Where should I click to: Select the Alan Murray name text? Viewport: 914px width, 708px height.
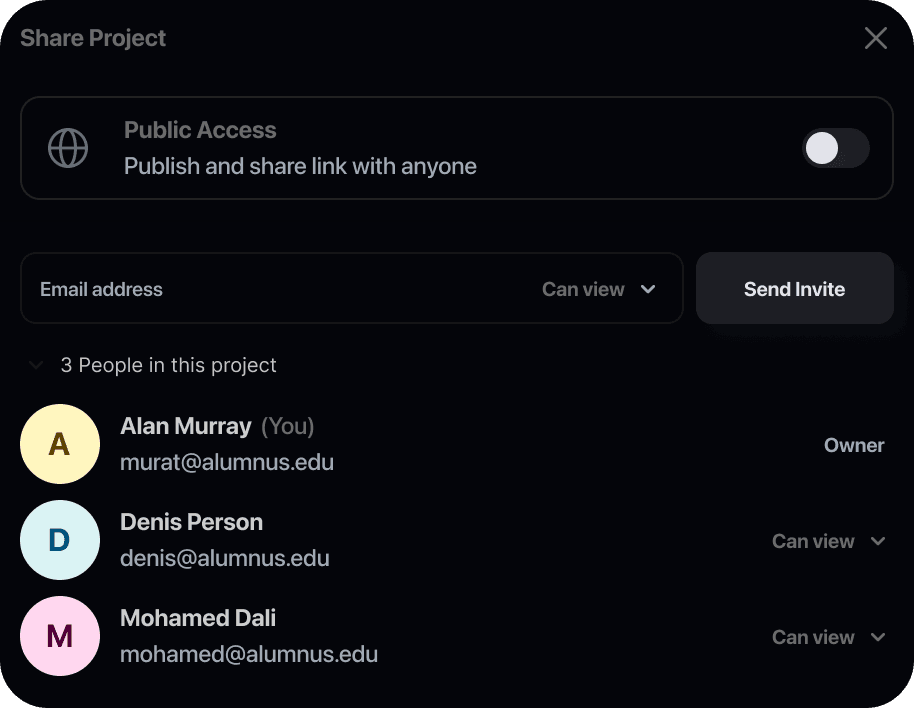186,426
